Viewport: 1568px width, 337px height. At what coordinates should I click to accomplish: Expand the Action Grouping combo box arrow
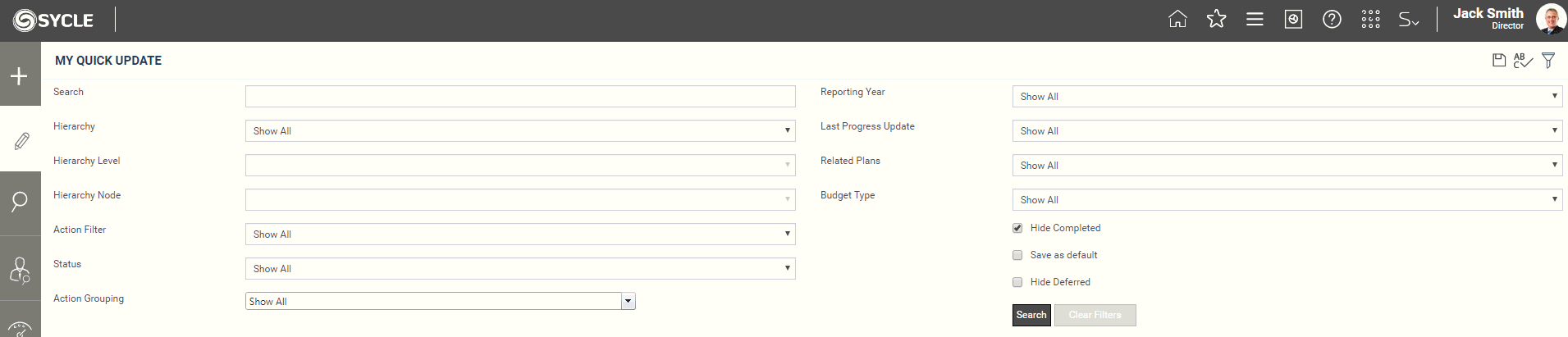pos(629,302)
